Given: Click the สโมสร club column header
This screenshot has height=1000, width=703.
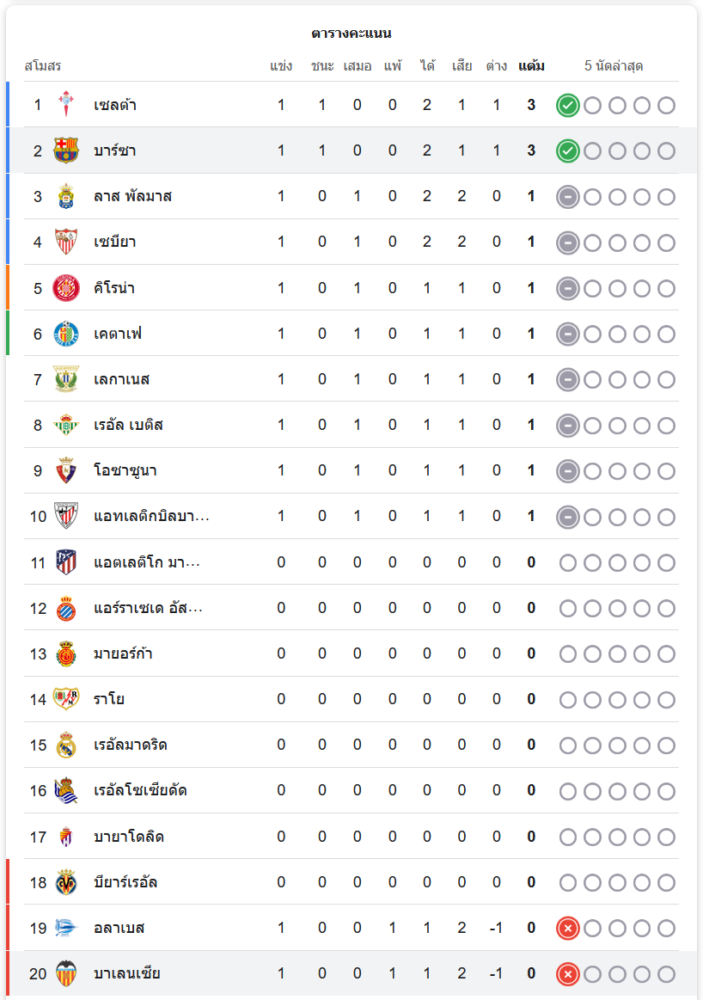Looking at the screenshot, I should [x=43, y=66].
